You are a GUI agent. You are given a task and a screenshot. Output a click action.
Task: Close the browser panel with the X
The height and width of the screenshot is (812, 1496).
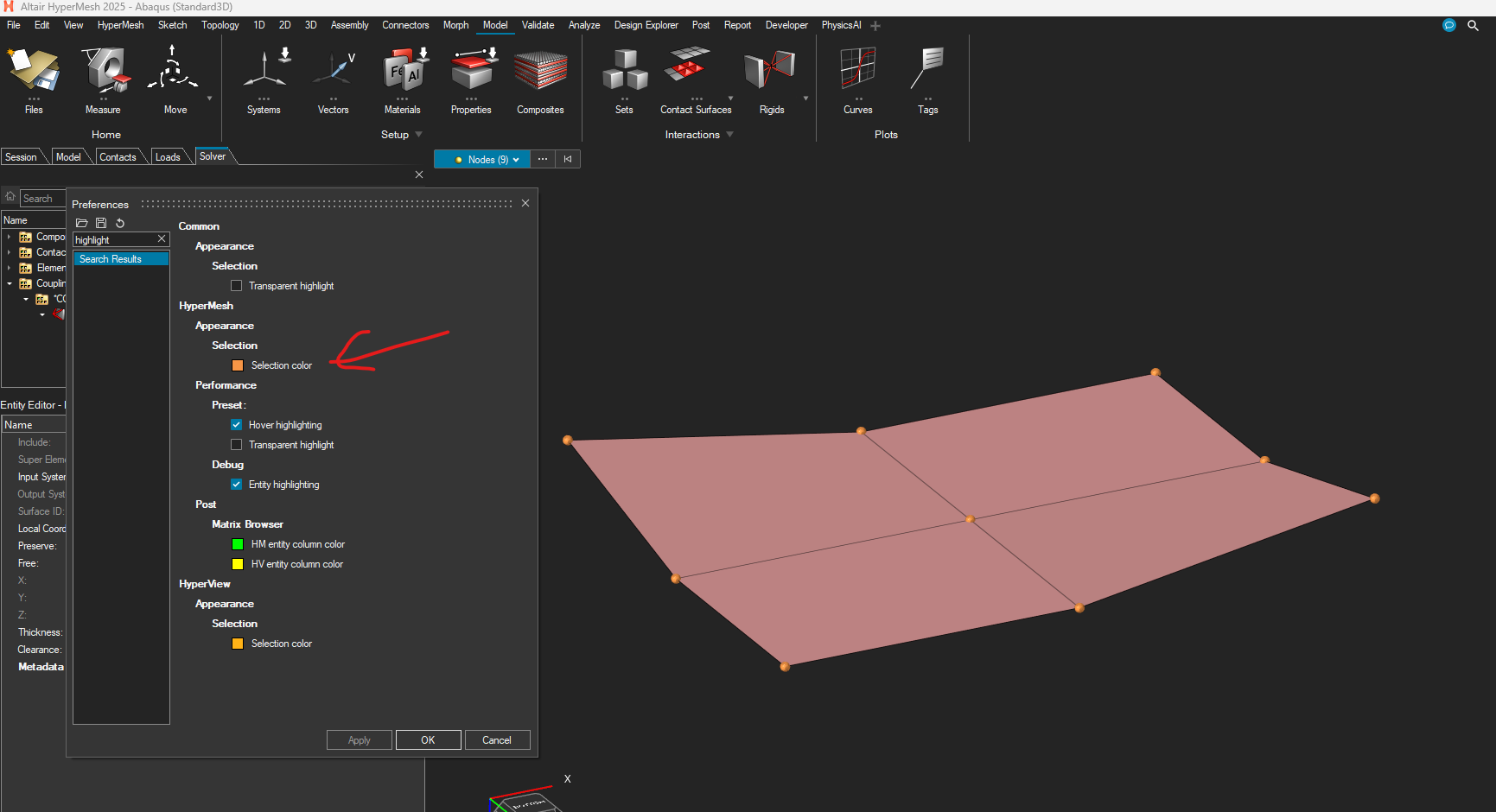click(x=419, y=174)
